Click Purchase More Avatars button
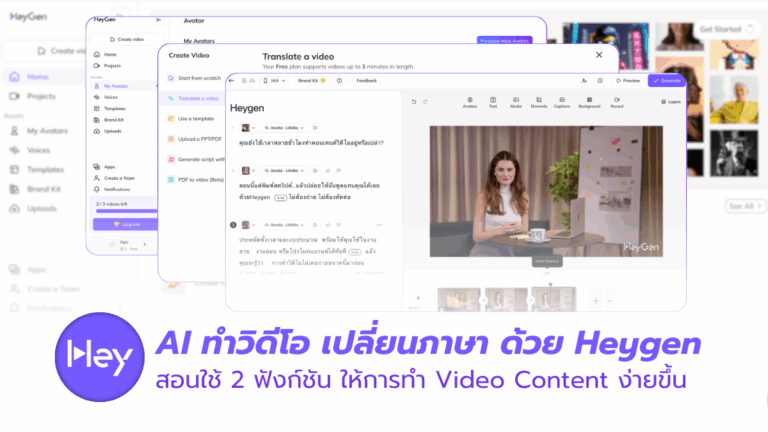This screenshot has height=432, width=768. [504, 41]
